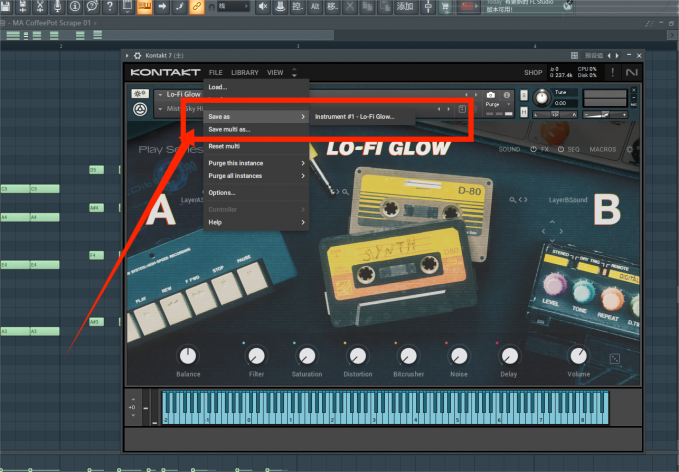This screenshot has height=472, width=679.
Task: Click the Tune value field showing 0.00
Action: click(x=566, y=103)
